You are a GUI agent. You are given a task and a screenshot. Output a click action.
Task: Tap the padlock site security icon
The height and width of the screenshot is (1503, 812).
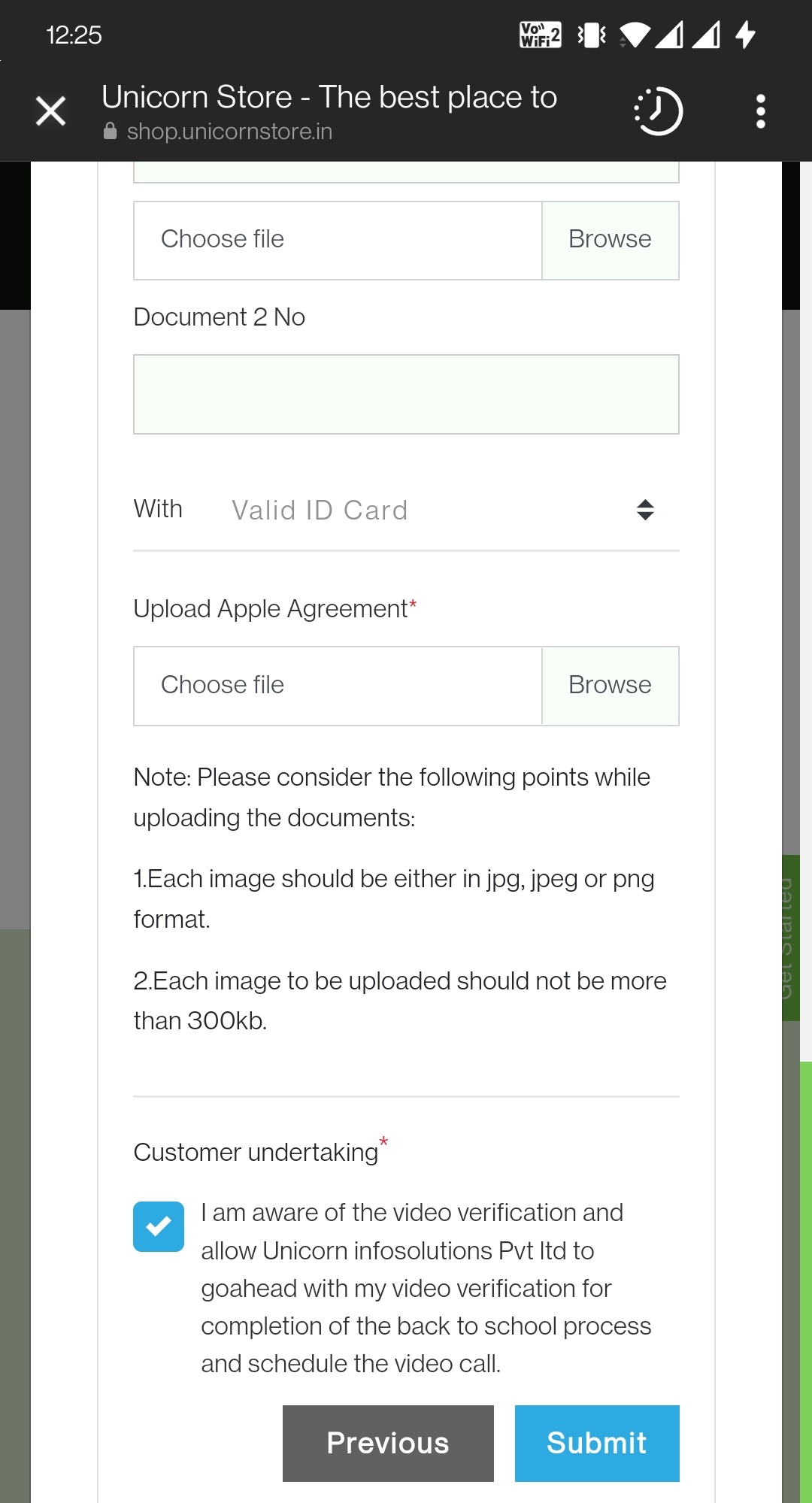(x=111, y=131)
